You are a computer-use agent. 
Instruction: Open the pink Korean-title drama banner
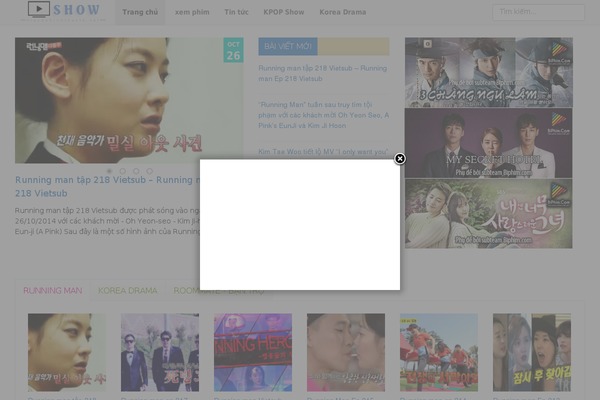point(489,214)
